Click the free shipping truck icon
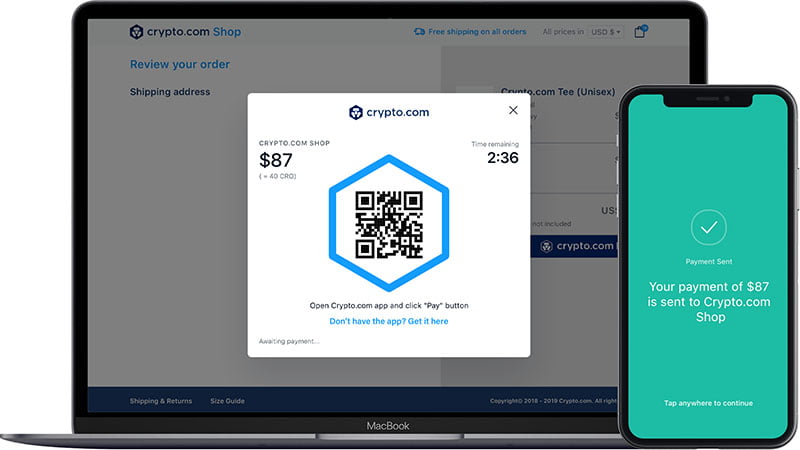 [x=419, y=32]
